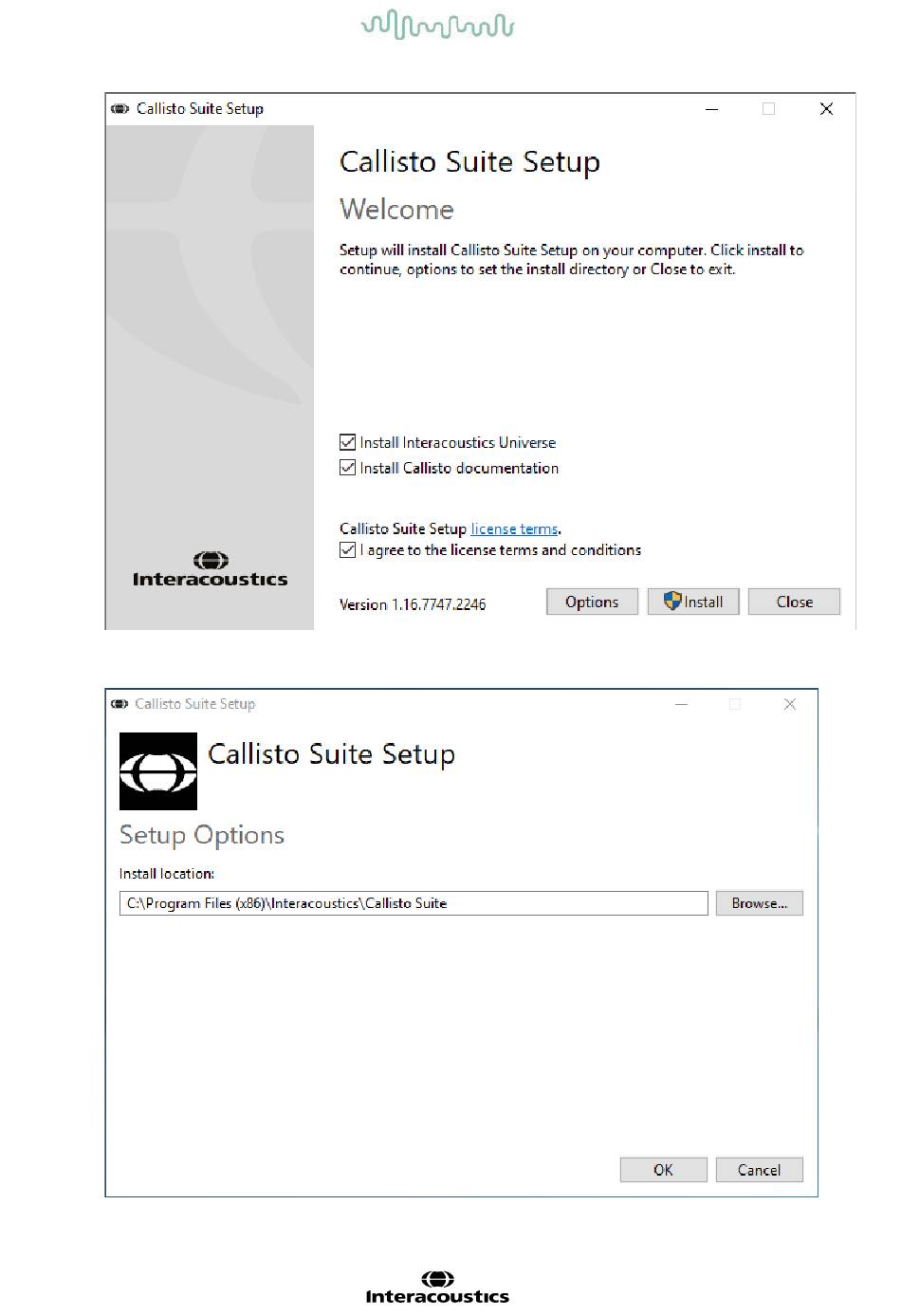The width and height of the screenshot is (901, 1316).
Task: Click the large black Interacoustics logo in Setup Options
Action: (x=158, y=770)
